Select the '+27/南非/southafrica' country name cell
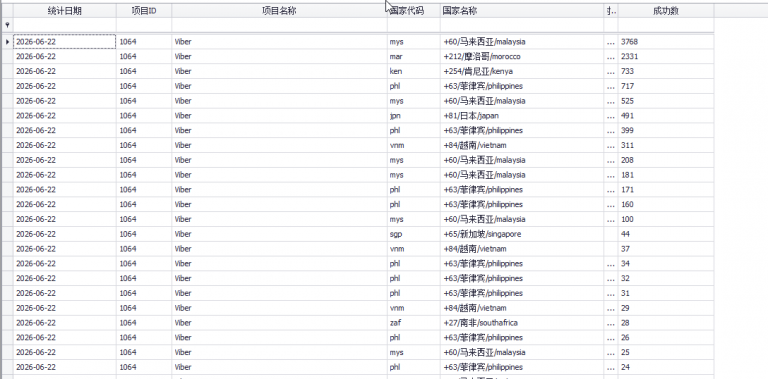 (x=522, y=323)
